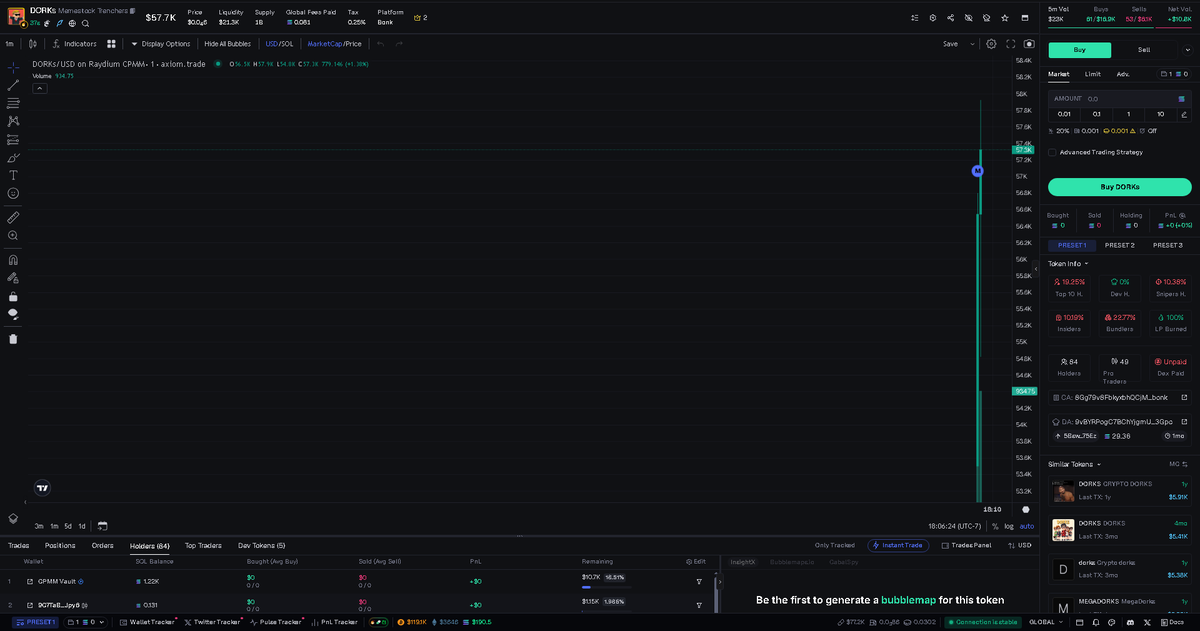Switch to the Trades tab
Screen dimensions: 1200x631
tap(18, 546)
